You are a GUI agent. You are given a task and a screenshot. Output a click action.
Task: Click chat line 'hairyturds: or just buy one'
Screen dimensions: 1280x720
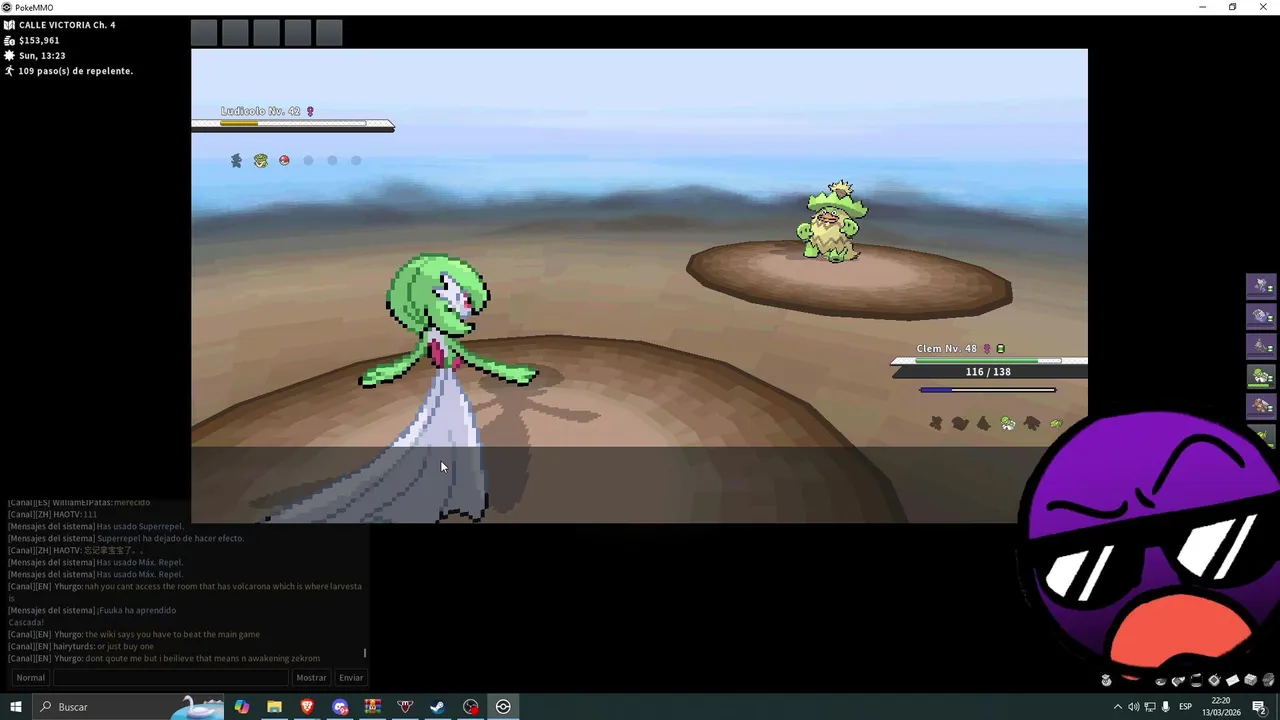[x=103, y=646]
